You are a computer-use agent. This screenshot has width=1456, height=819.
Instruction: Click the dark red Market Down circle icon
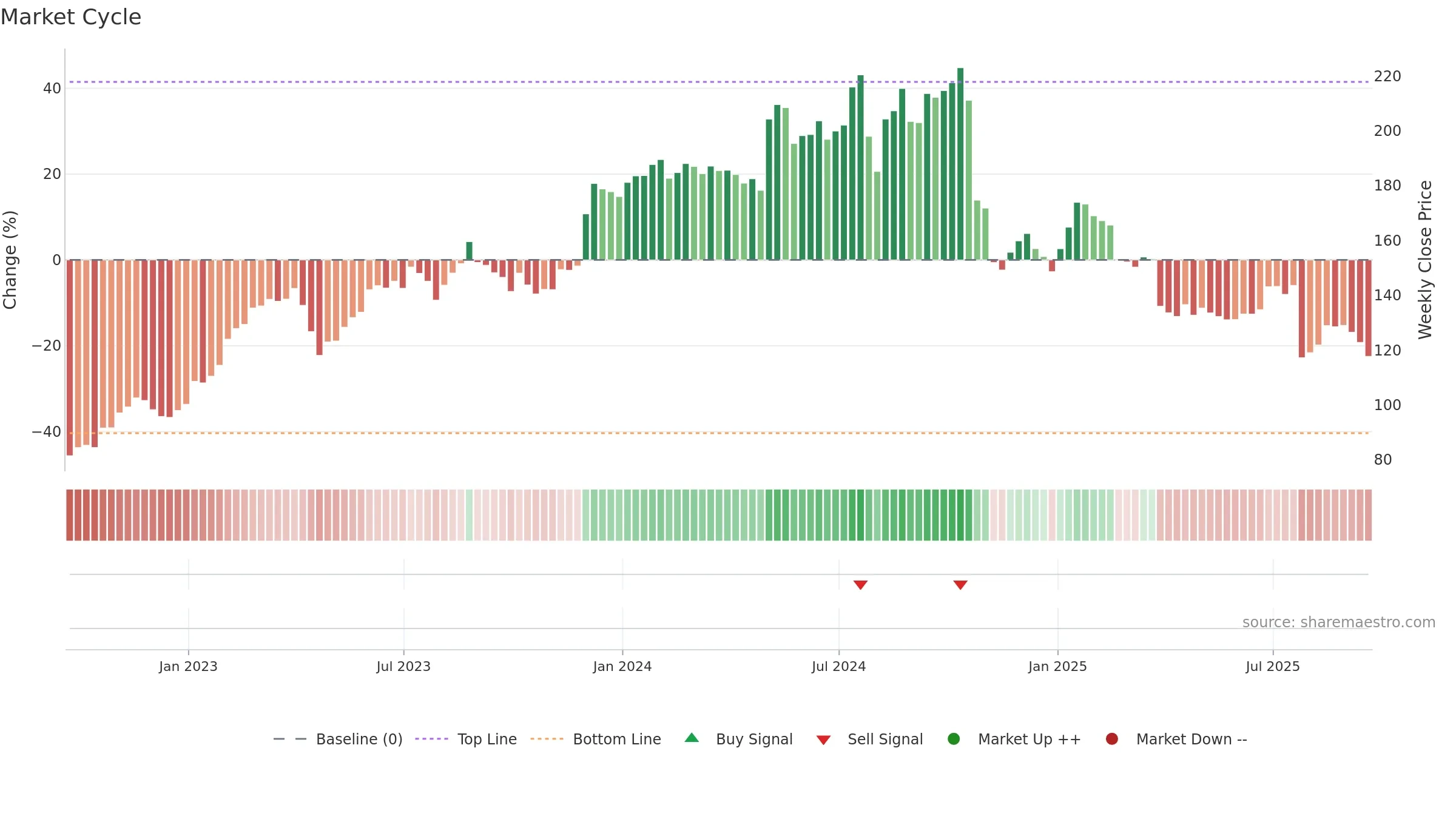click(x=1112, y=739)
